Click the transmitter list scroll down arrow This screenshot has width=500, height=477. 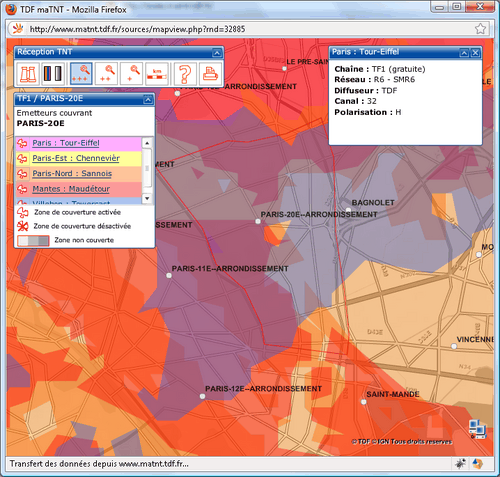pyautogui.click(x=147, y=198)
